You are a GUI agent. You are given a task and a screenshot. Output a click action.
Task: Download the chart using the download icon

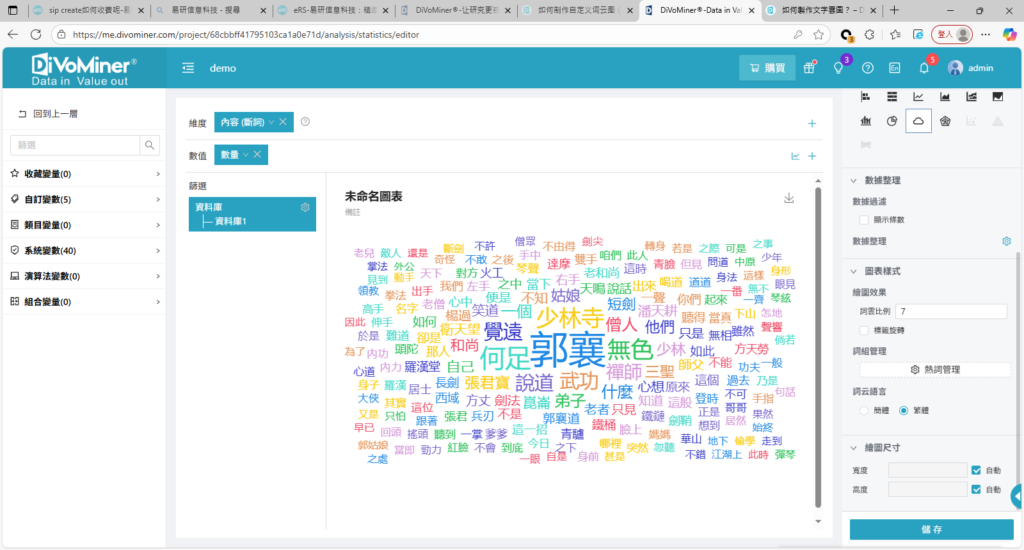pyautogui.click(x=789, y=198)
